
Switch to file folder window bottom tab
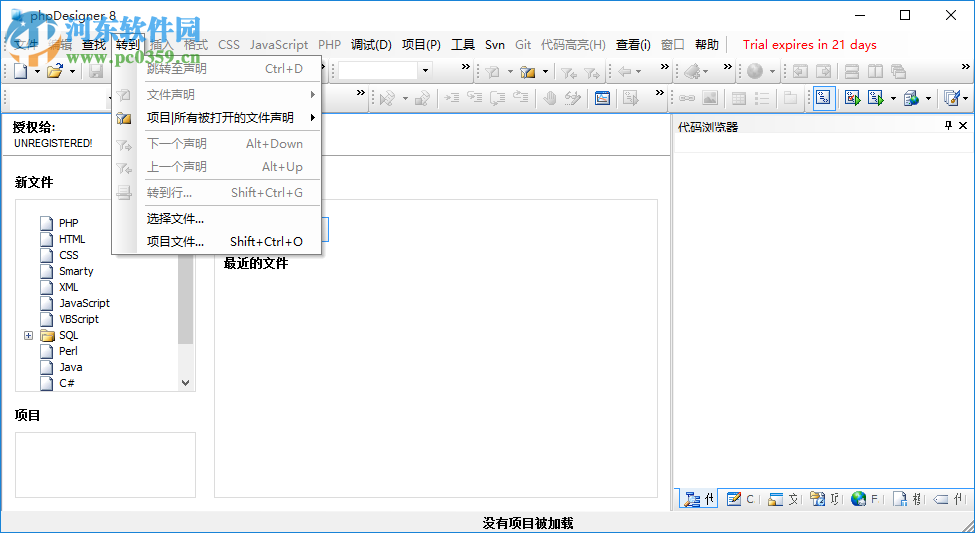click(x=782, y=499)
